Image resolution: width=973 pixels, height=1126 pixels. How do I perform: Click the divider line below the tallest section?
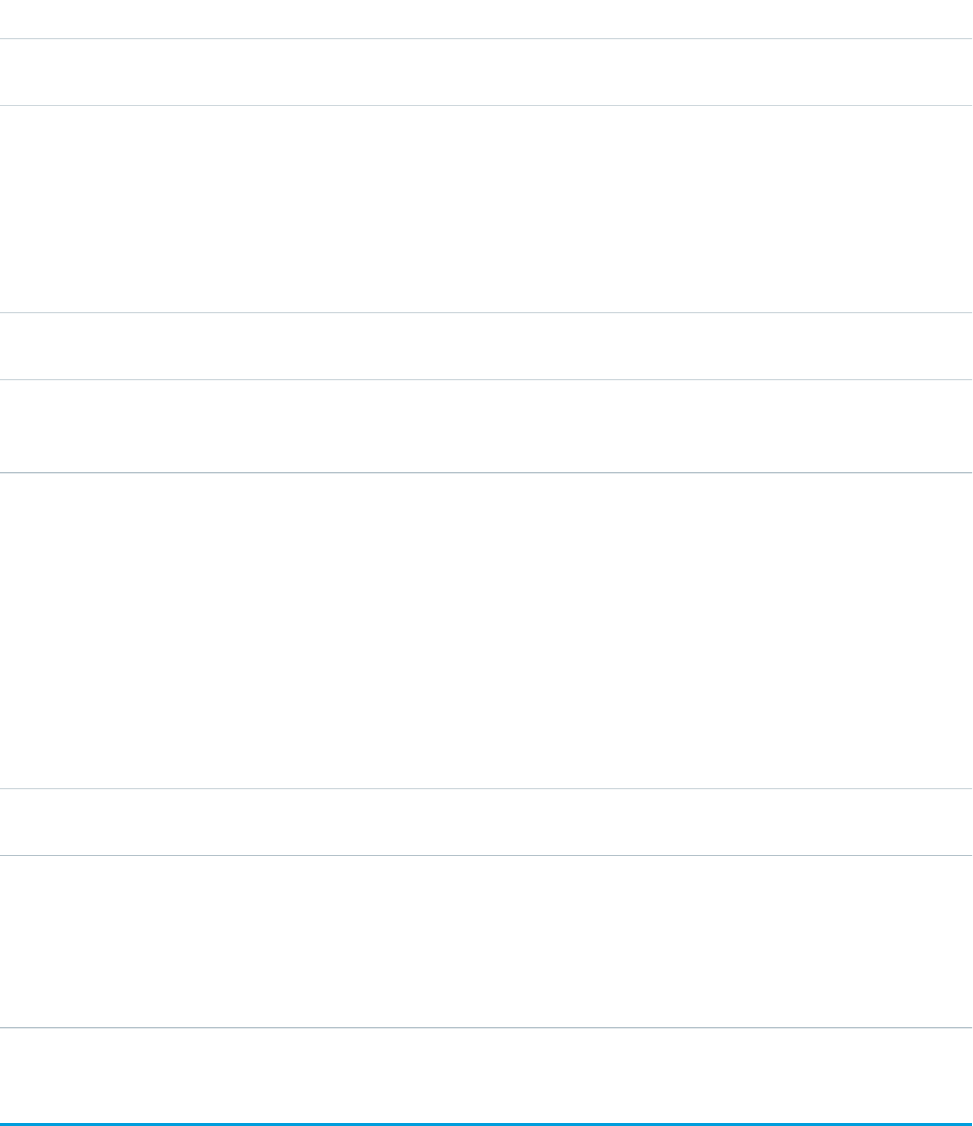click(486, 789)
